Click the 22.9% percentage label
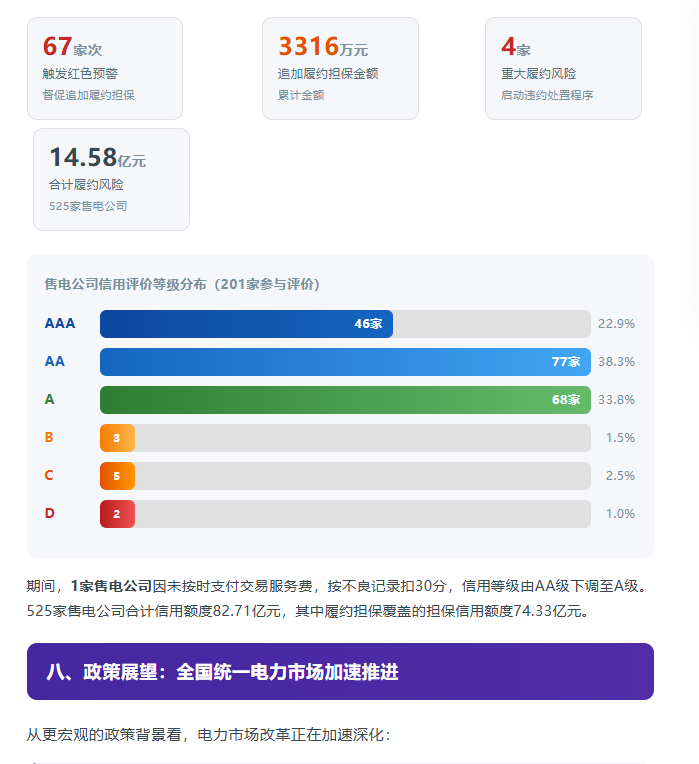 tap(616, 324)
